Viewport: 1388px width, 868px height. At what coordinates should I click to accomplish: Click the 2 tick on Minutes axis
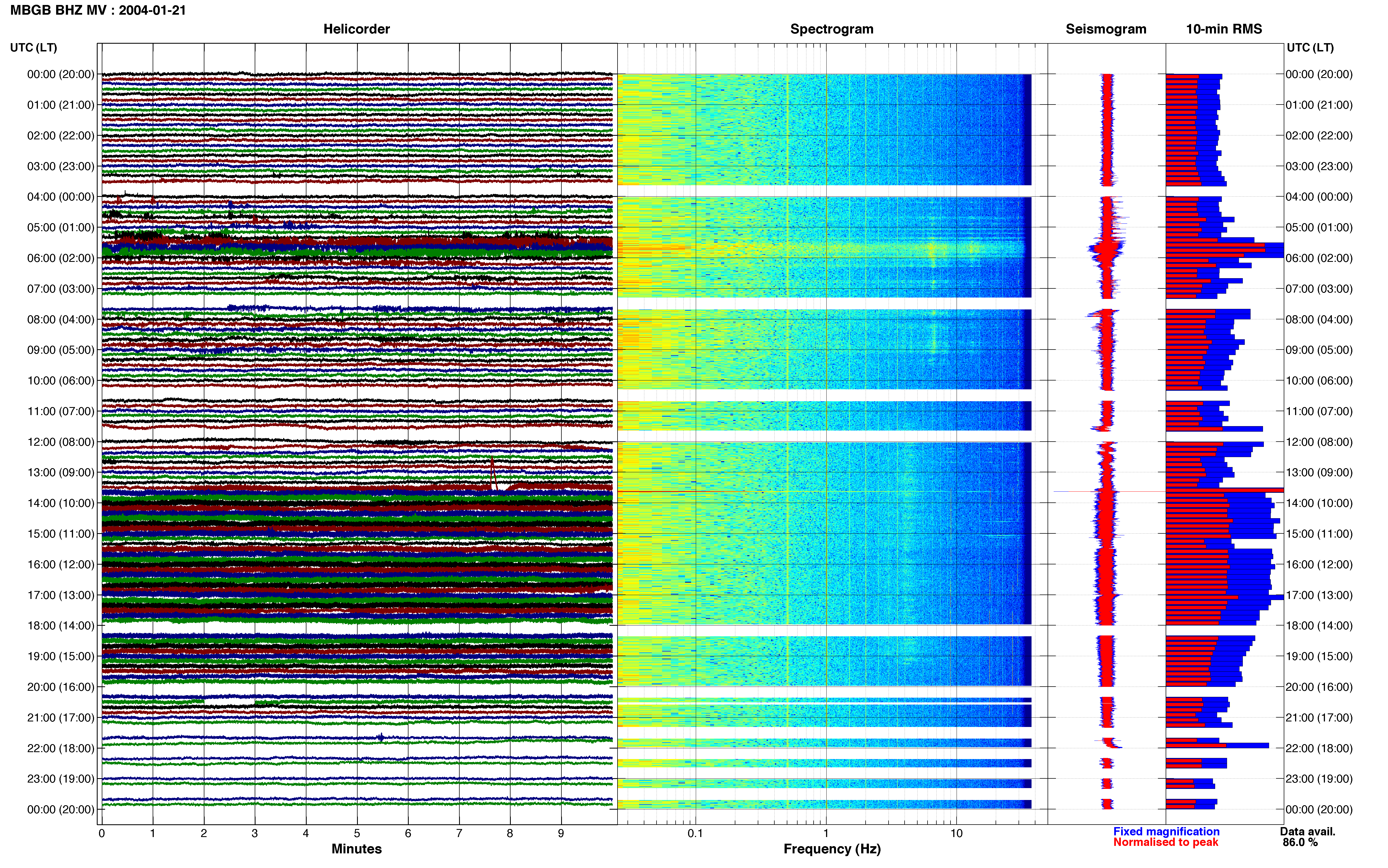pyautogui.click(x=204, y=833)
